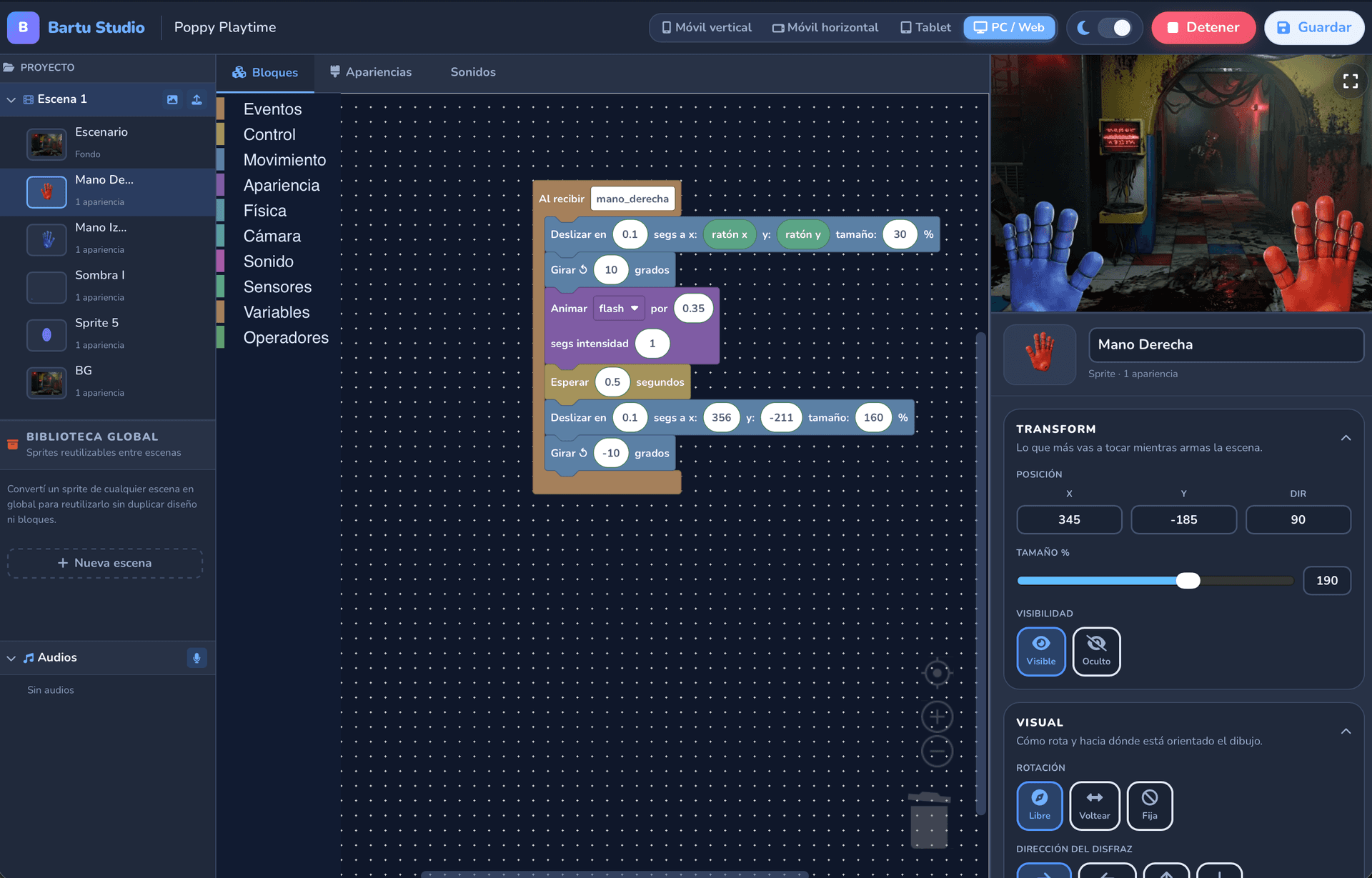The image size is (1372, 878).
Task: Click the fullscreen preview icon
Action: point(1350,81)
